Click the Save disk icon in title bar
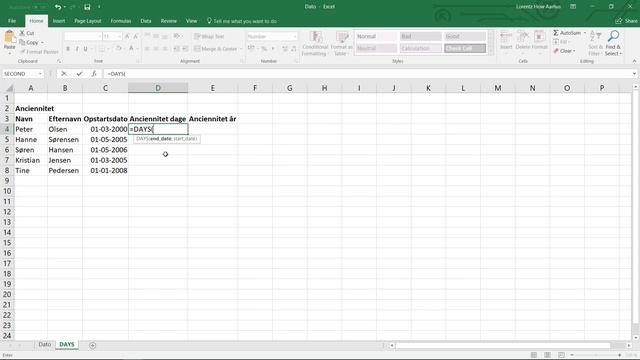Image resolution: width=640 pixels, height=360 pixels. click(x=87, y=7)
